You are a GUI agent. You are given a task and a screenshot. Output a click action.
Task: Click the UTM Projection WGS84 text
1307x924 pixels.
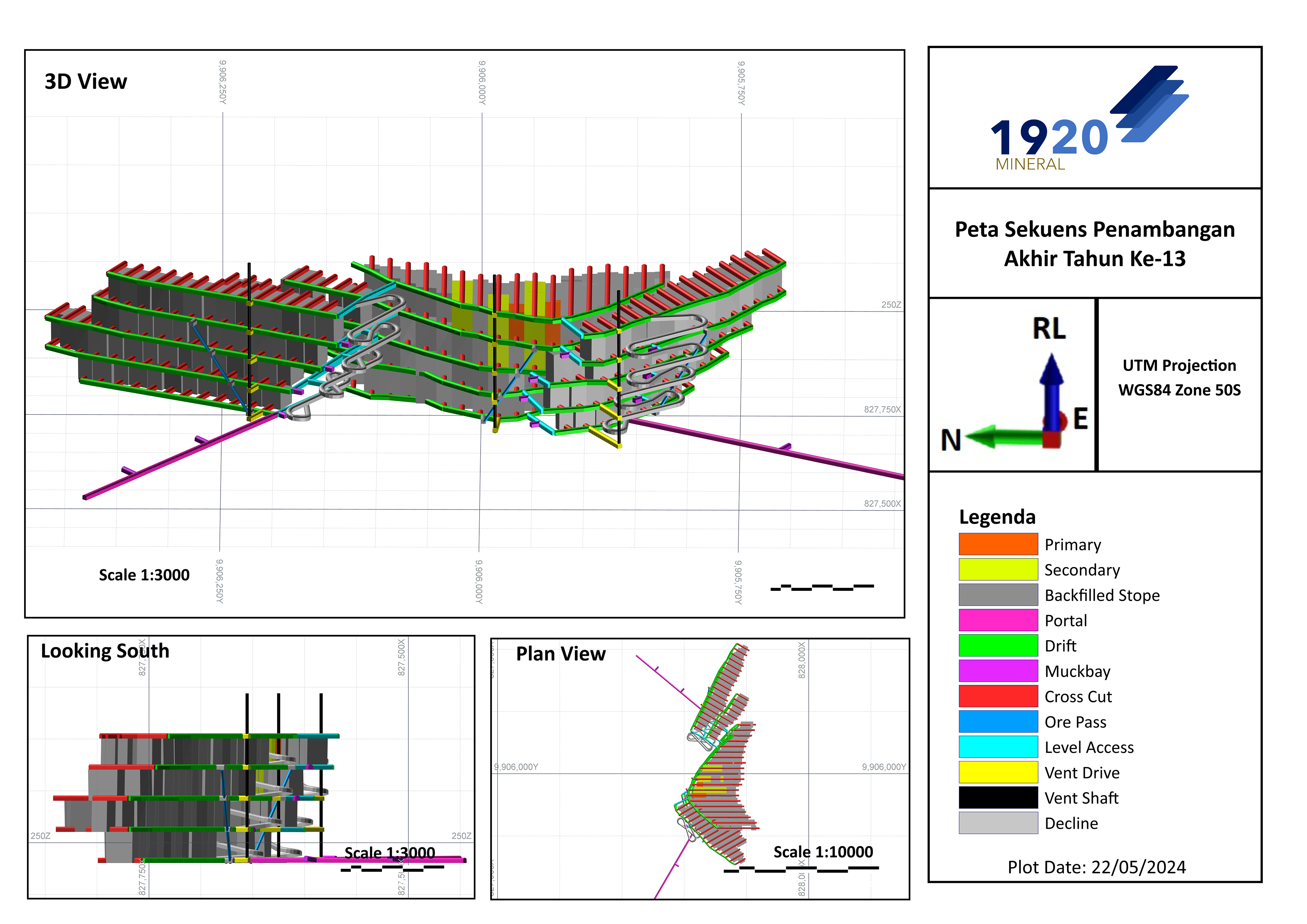coord(1179,377)
